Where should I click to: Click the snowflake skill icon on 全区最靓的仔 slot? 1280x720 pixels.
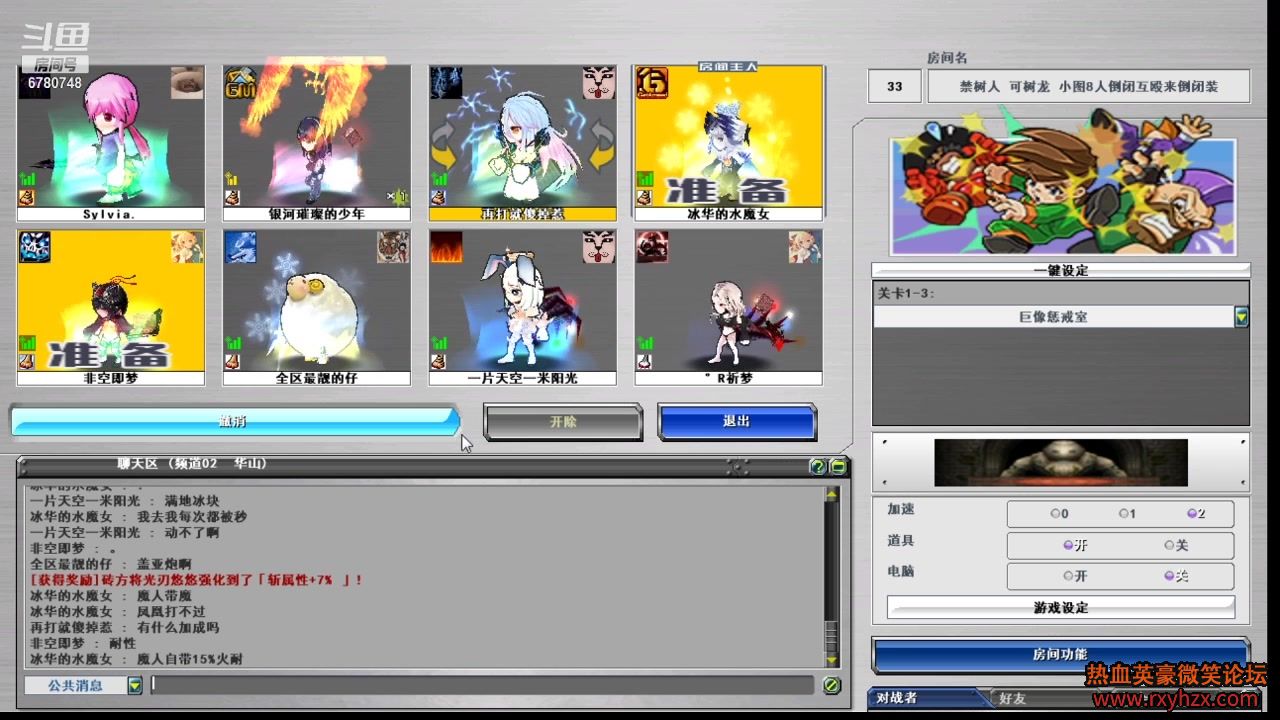[239, 247]
